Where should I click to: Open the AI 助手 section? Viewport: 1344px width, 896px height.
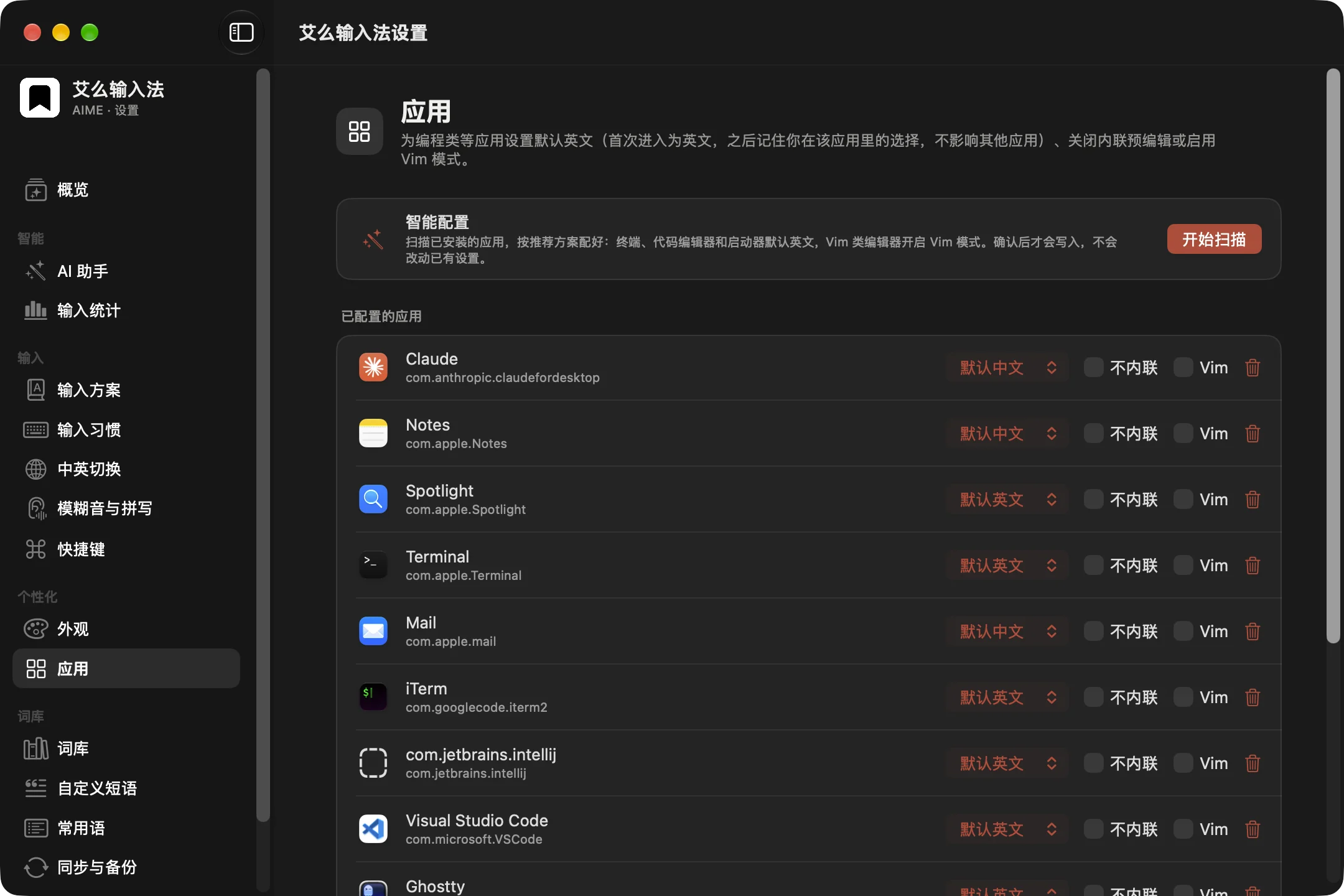(126, 271)
